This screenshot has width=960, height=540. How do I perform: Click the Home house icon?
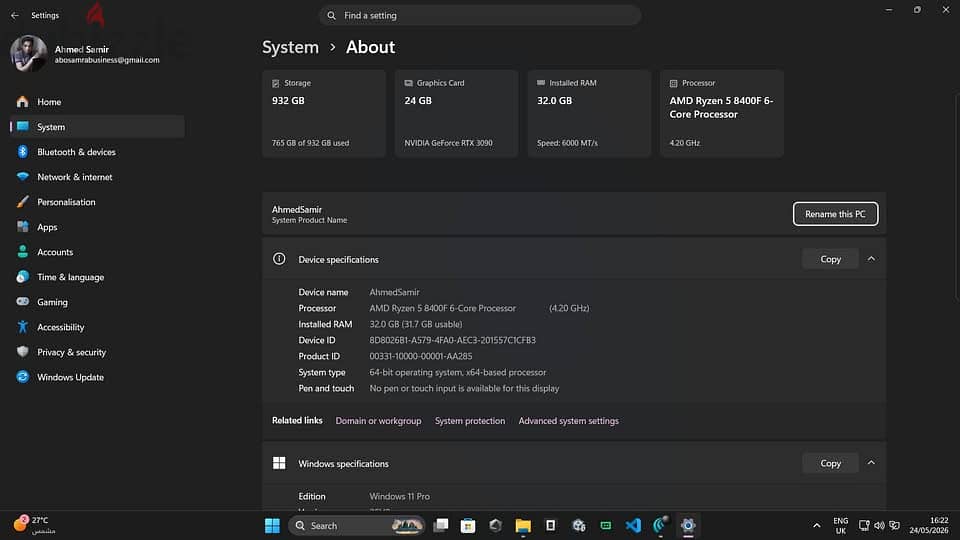[23, 102]
